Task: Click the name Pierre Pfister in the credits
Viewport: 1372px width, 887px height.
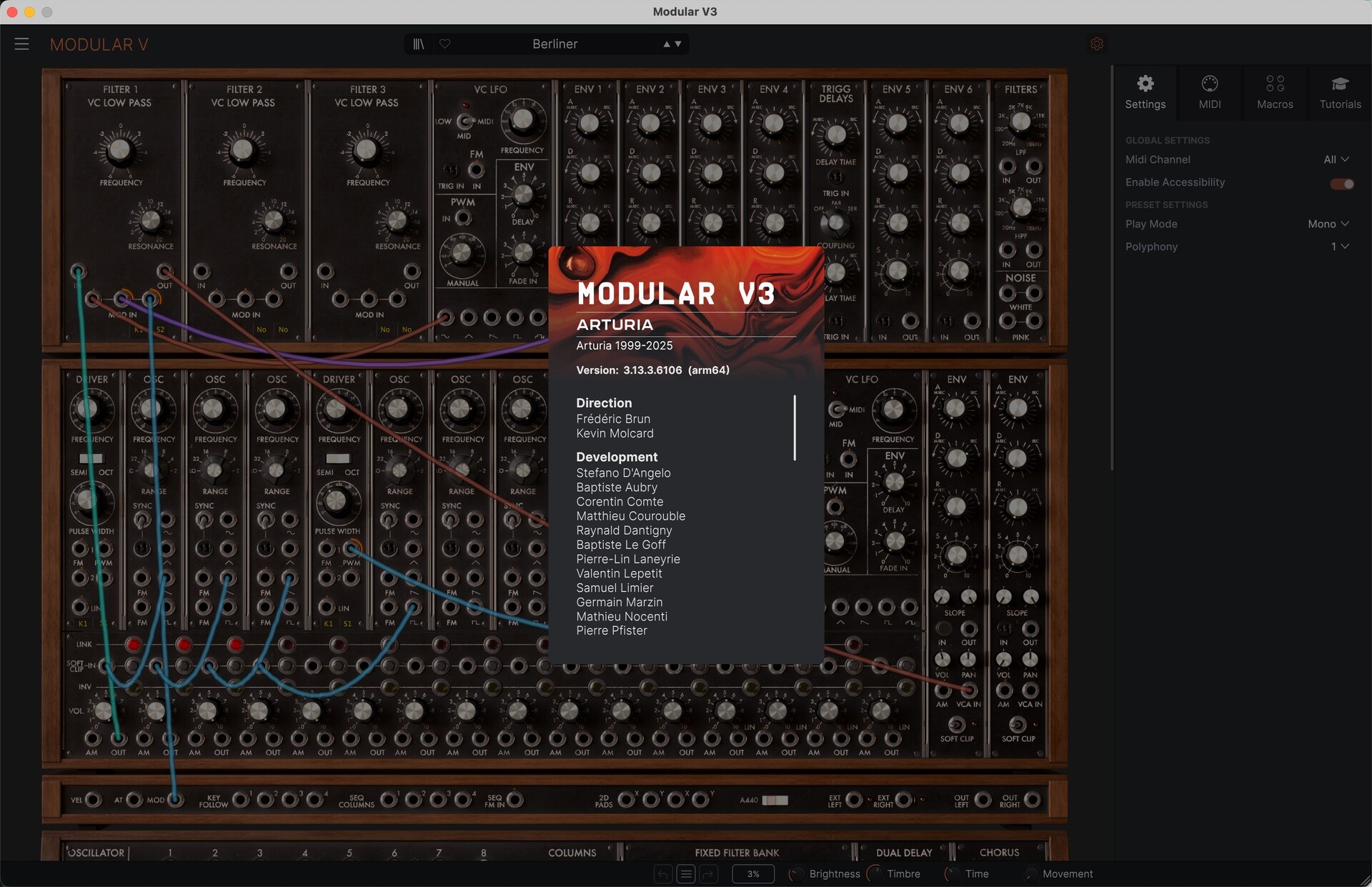Action: point(612,630)
